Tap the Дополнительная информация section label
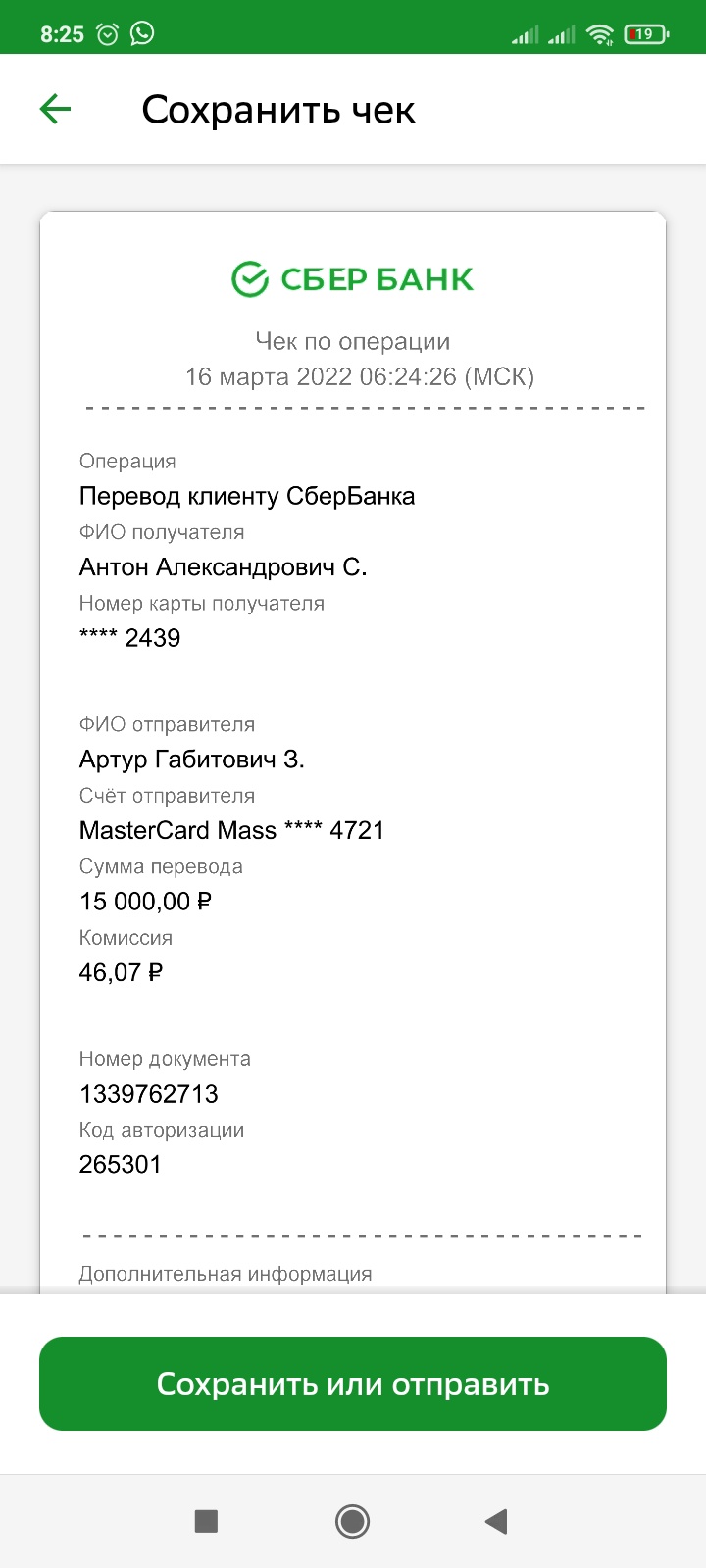Image resolution: width=706 pixels, height=1568 pixels. click(226, 1274)
